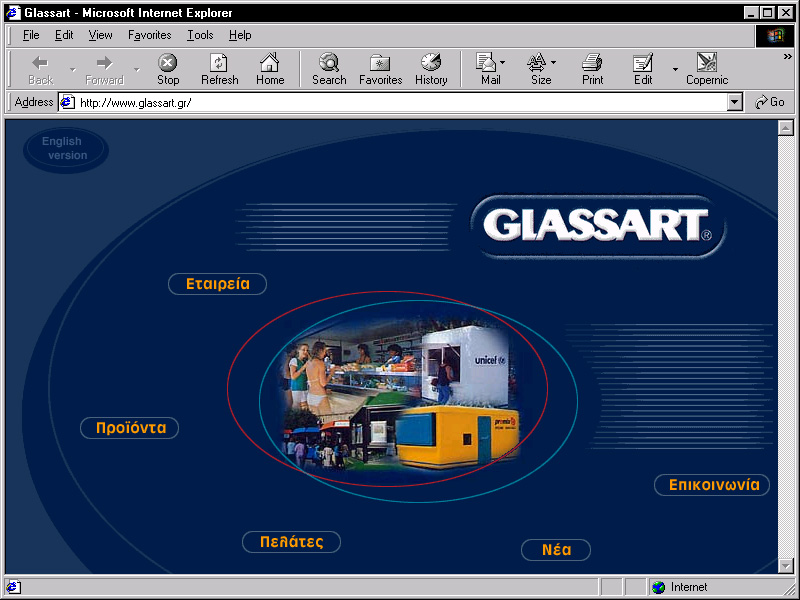
Task: Open the Tools menu
Action: (200, 35)
